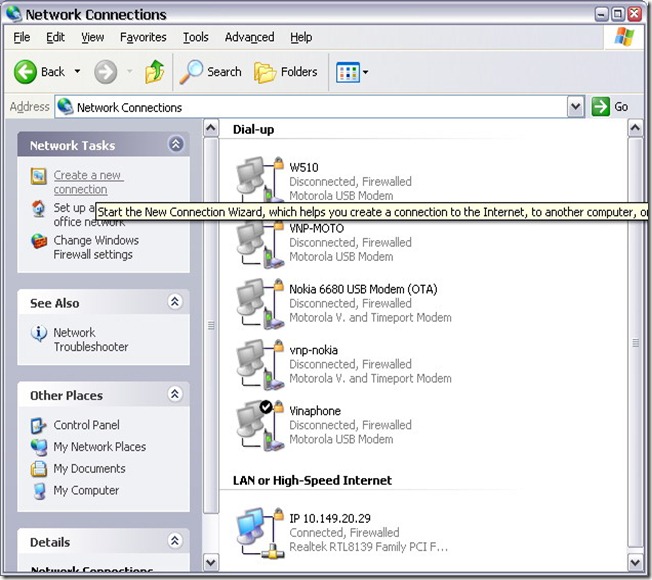Open the Edit menu
652x580 pixels.
pyautogui.click(x=55, y=37)
